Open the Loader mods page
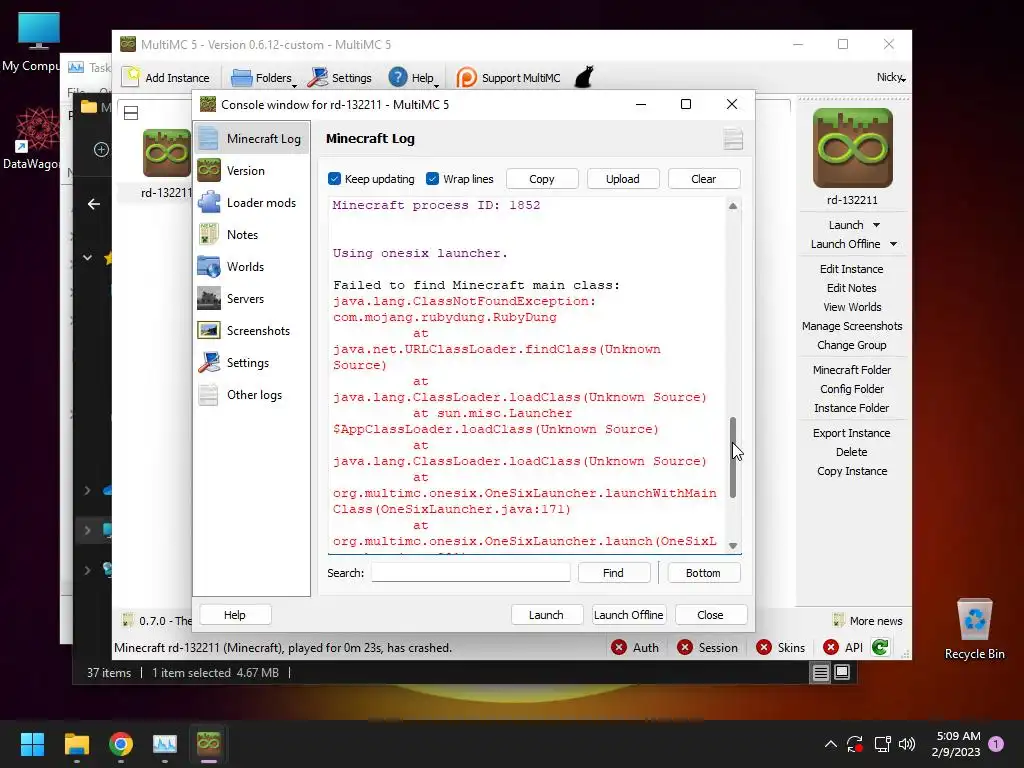The width and height of the screenshot is (1024, 768). [x=251, y=202]
